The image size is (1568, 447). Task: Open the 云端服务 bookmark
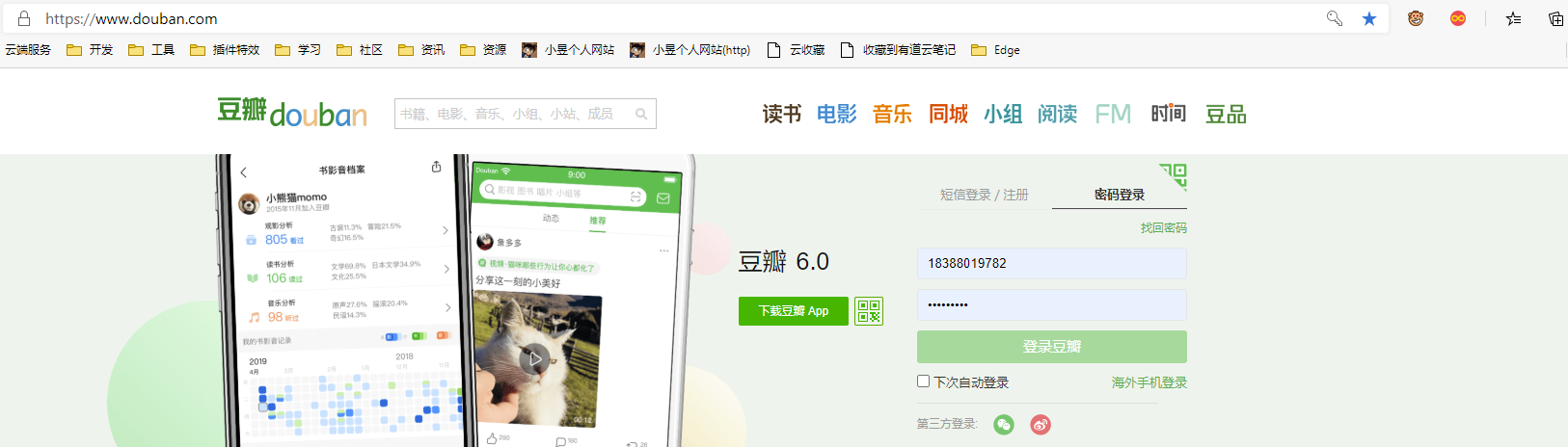coord(28,50)
